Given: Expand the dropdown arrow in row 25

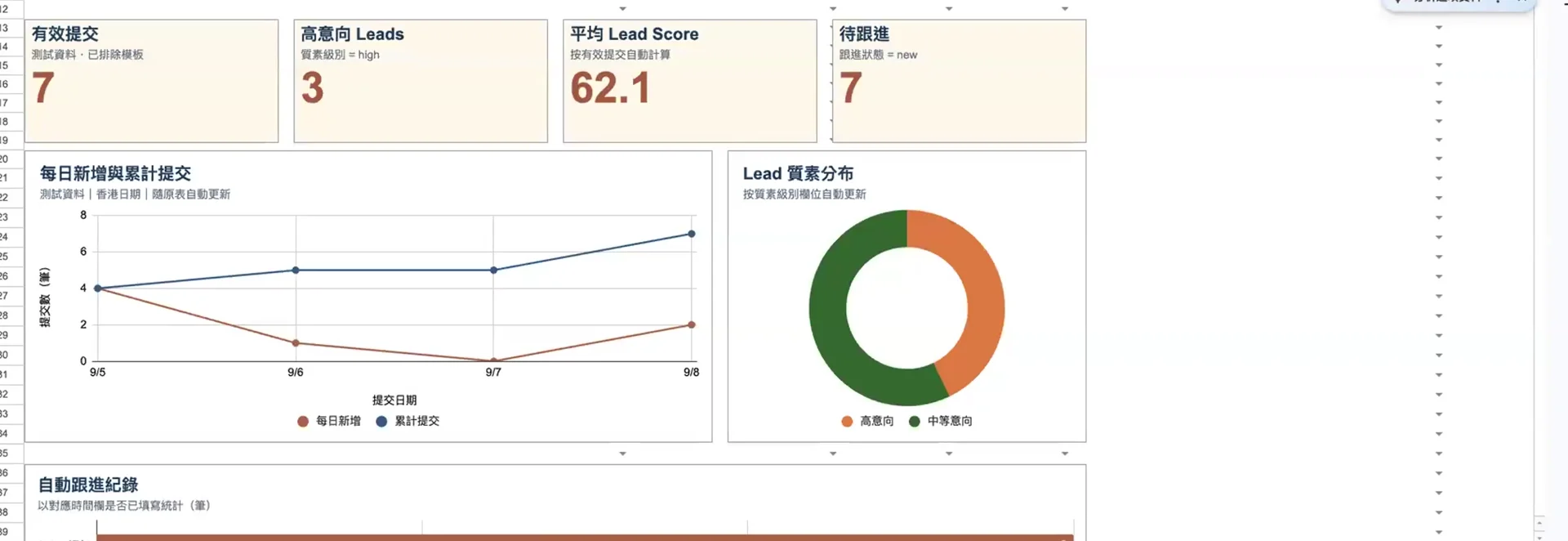Looking at the screenshot, I should tap(1439, 257).
